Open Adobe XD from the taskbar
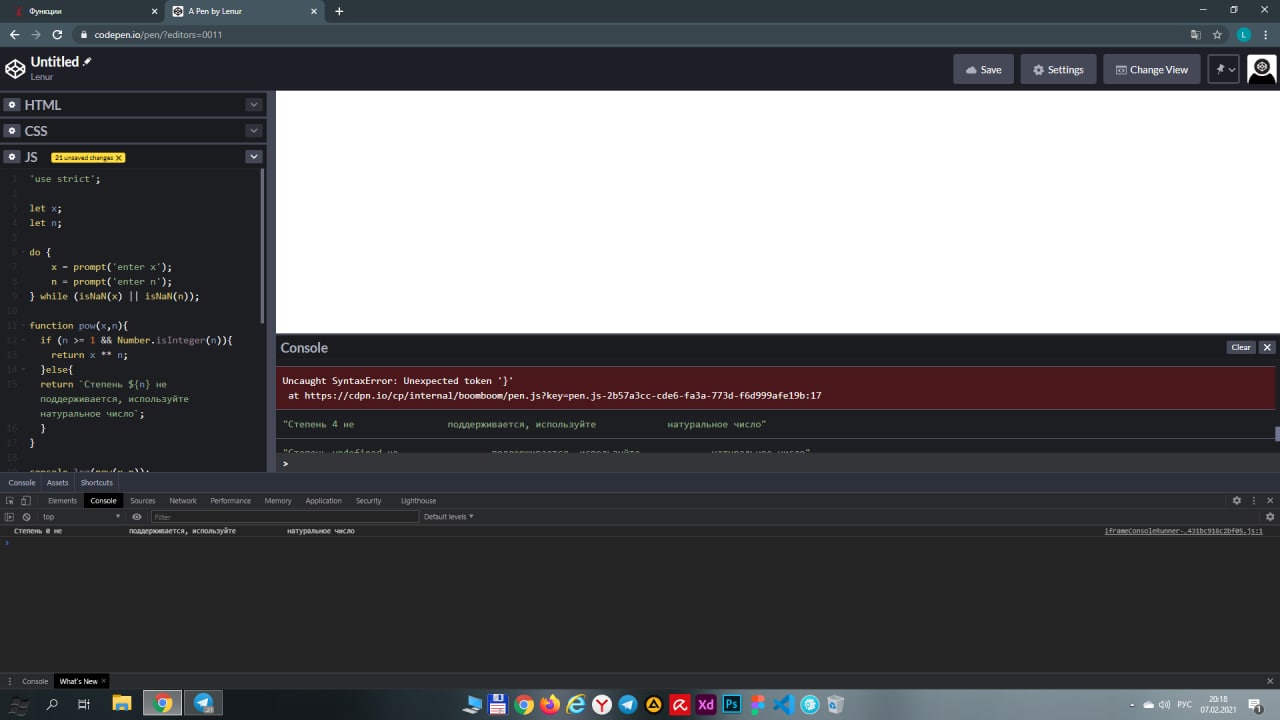Image resolution: width=1280 pixels, height=720 pixels. (x=706, y=704)
